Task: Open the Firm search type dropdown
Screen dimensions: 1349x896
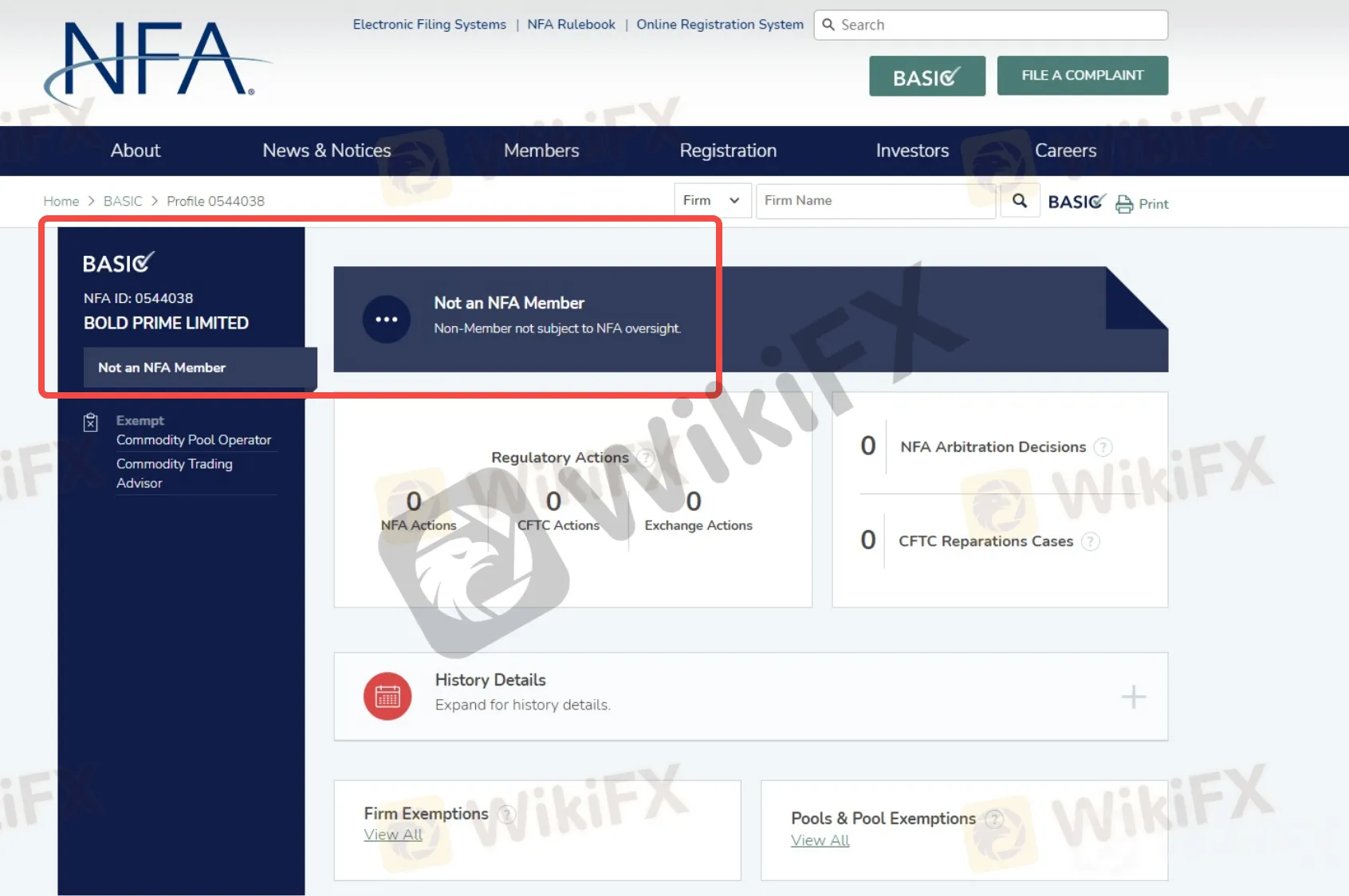Action: [x=712, y=201]
